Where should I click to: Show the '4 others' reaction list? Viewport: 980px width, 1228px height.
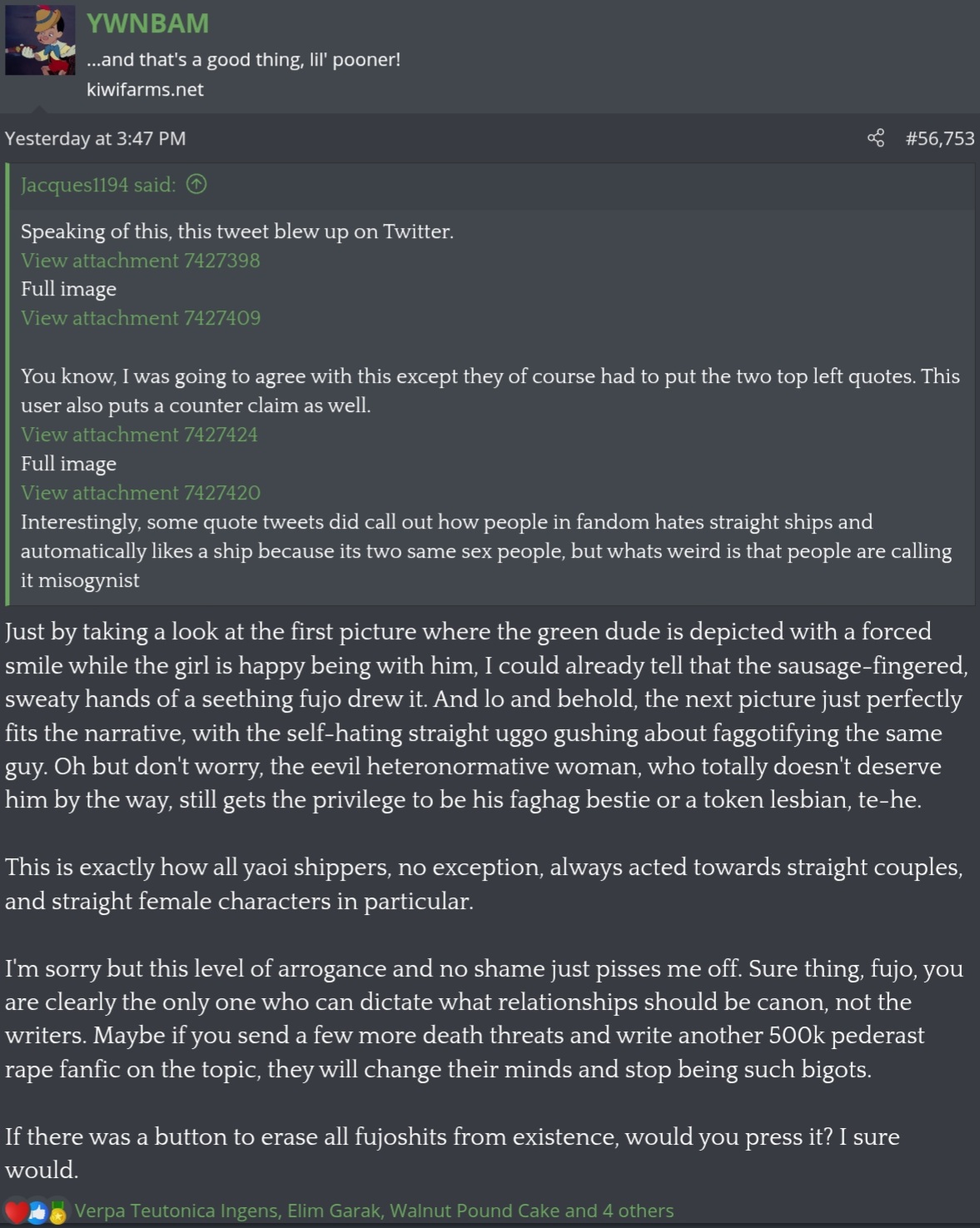[x=636, y=1211]
